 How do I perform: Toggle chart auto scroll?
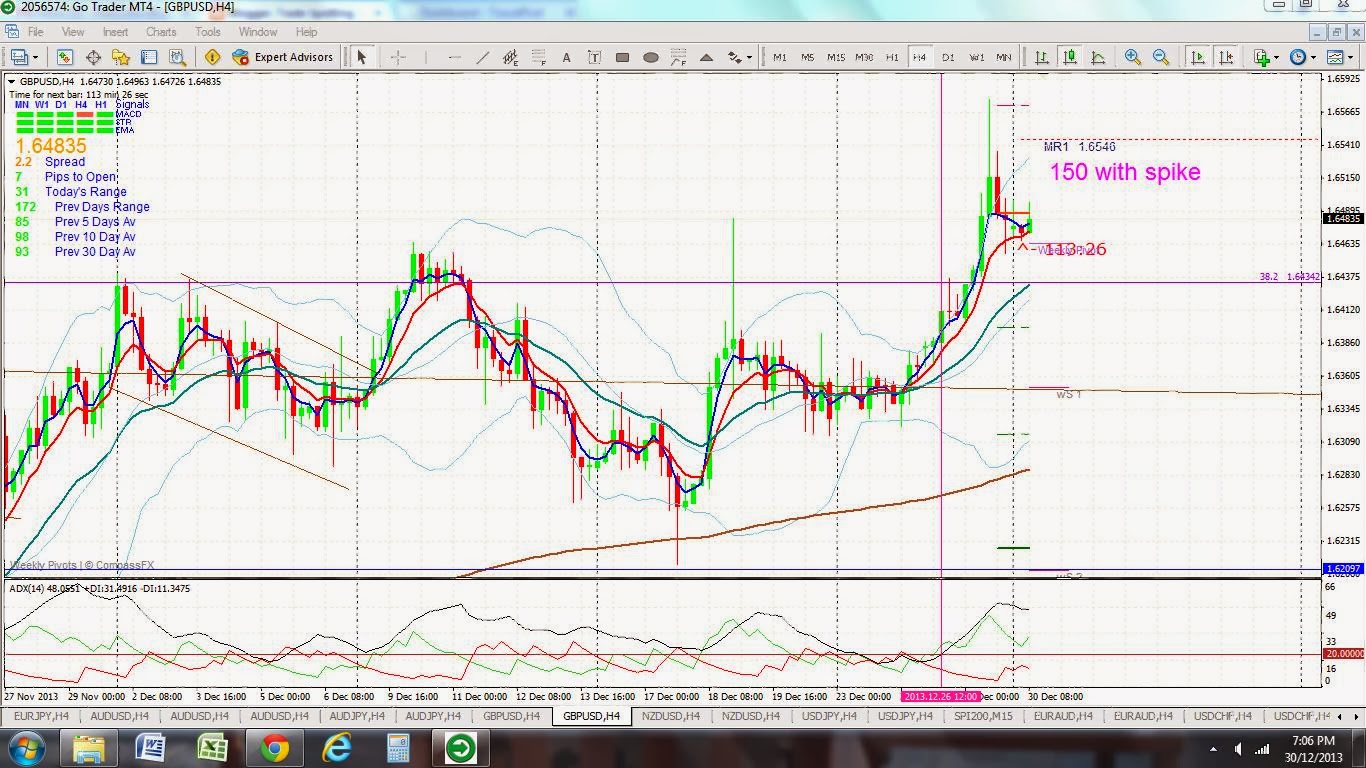(x=1197, y=57)
